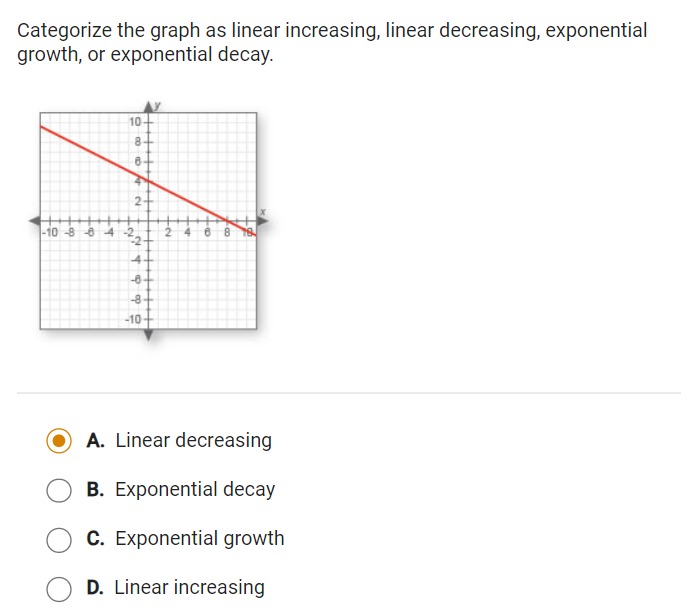
Task: Click the bold letter D option marker
Action: pyautogui.click(x=95, y=588)
